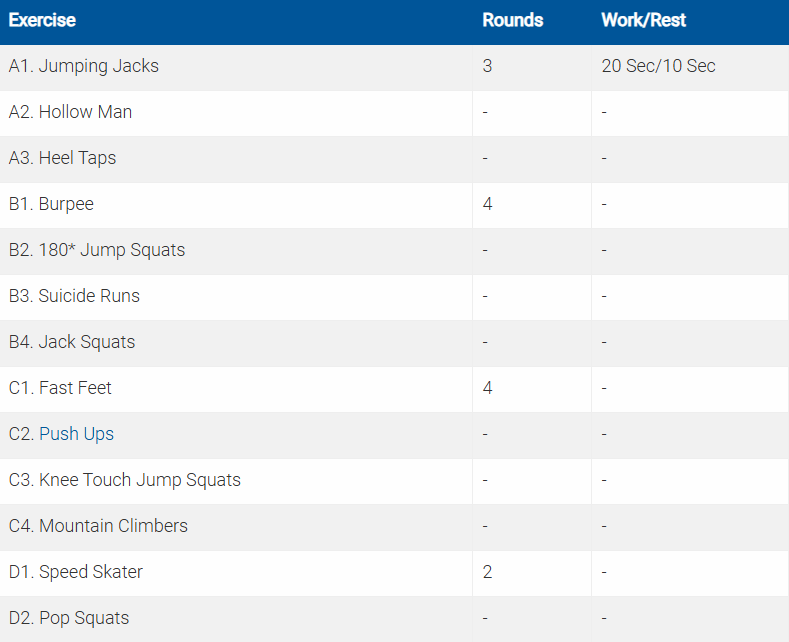Image resolution: width=789 pixels, height=642 pixels.
Task: Click the D2. Pop Squats row text
Action: click(x=69, y=618)
